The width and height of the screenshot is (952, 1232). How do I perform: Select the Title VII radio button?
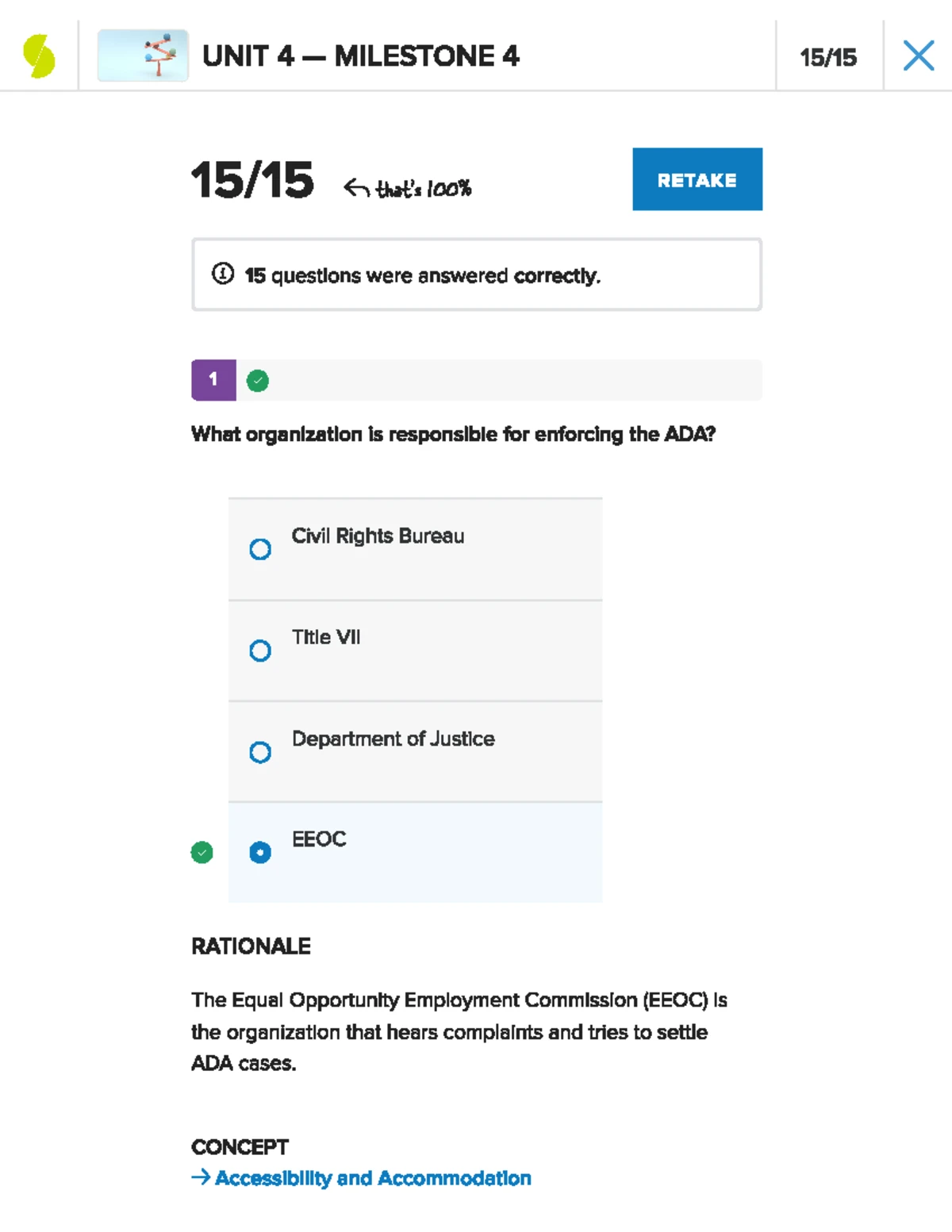point(259,651)
